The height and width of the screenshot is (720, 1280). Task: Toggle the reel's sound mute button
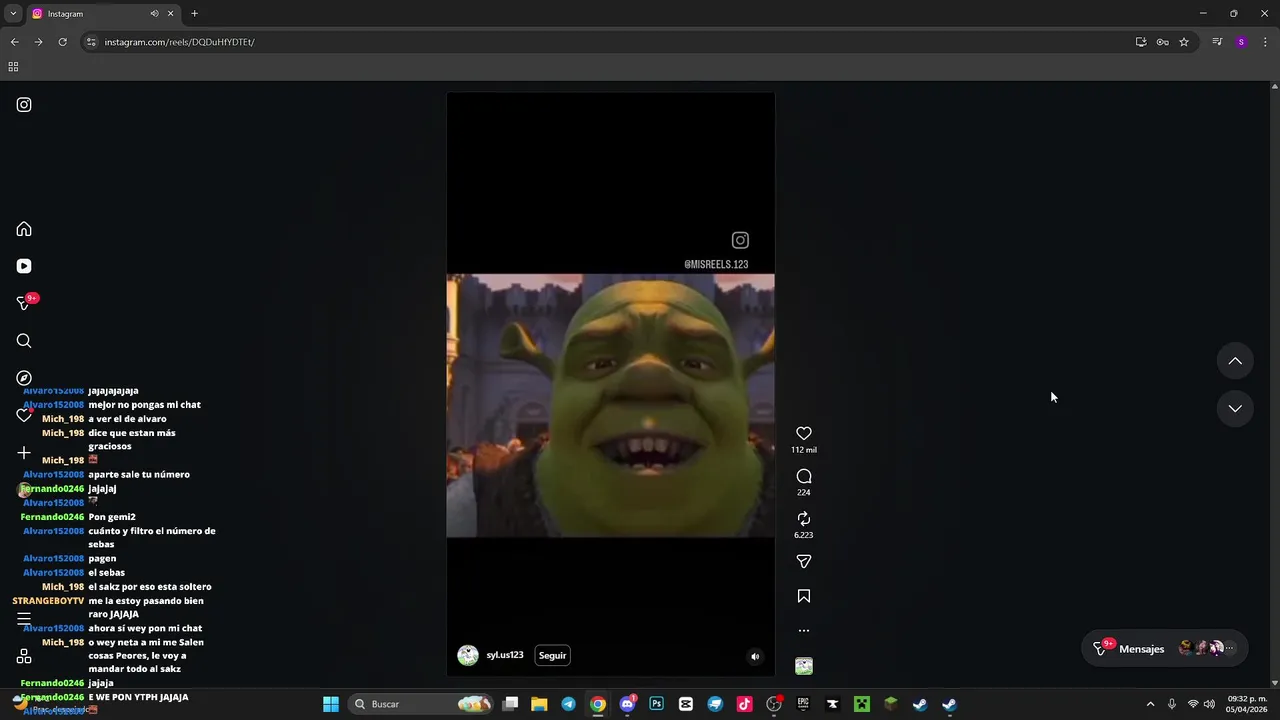click(x=755, y=657)
